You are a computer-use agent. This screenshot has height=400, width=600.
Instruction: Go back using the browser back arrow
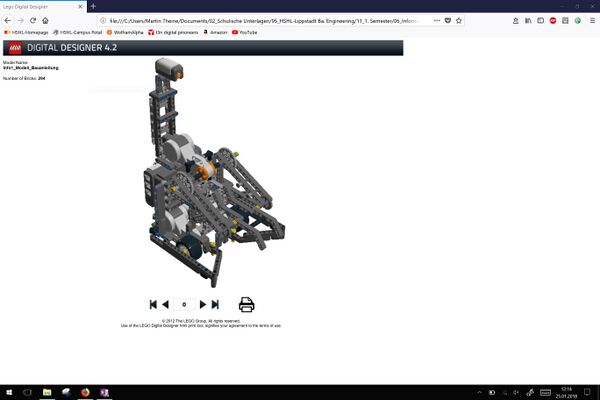[x=7, y=20]
